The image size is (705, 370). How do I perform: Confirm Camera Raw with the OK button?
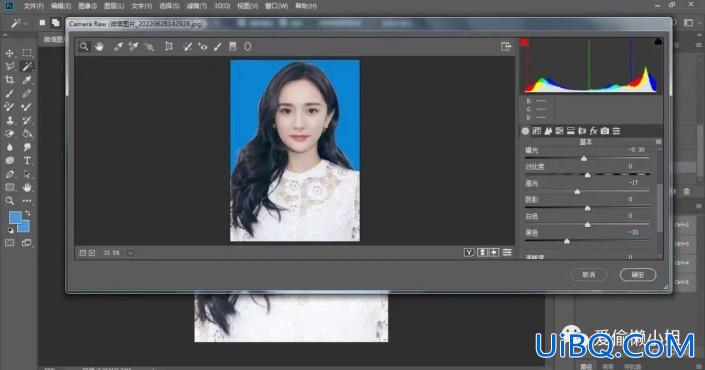[x=638, y=275]
